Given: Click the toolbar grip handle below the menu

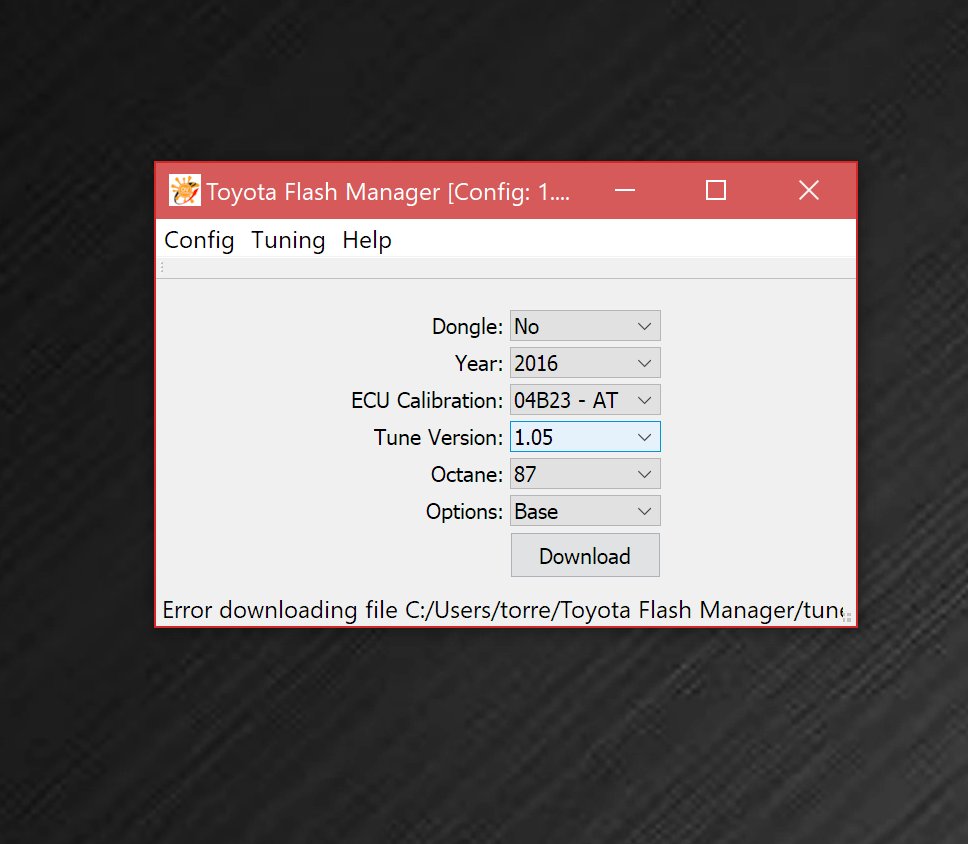Looking at the screenshot, I should coord(162,267).
